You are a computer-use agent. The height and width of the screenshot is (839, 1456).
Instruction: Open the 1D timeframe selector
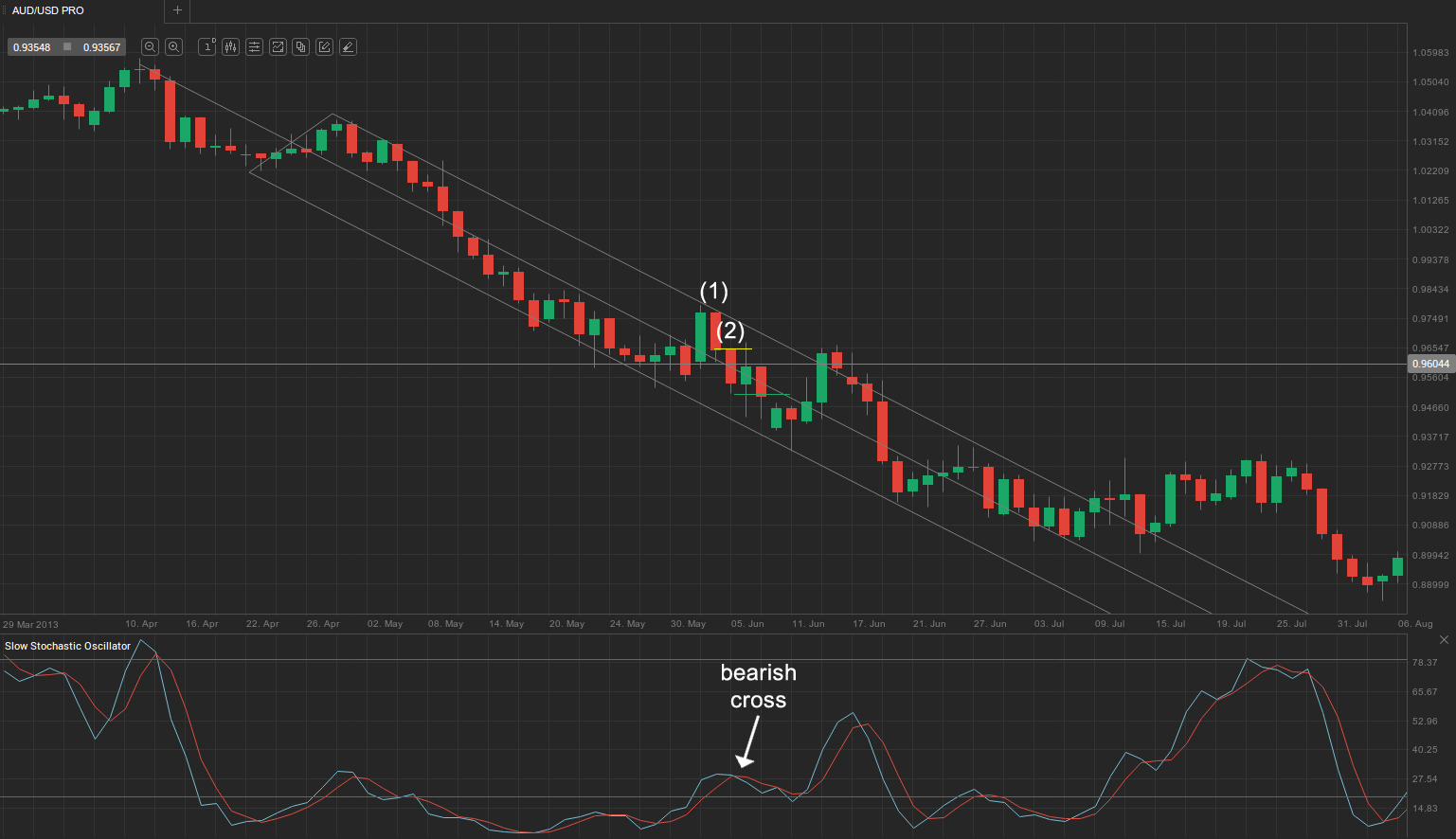207,46
